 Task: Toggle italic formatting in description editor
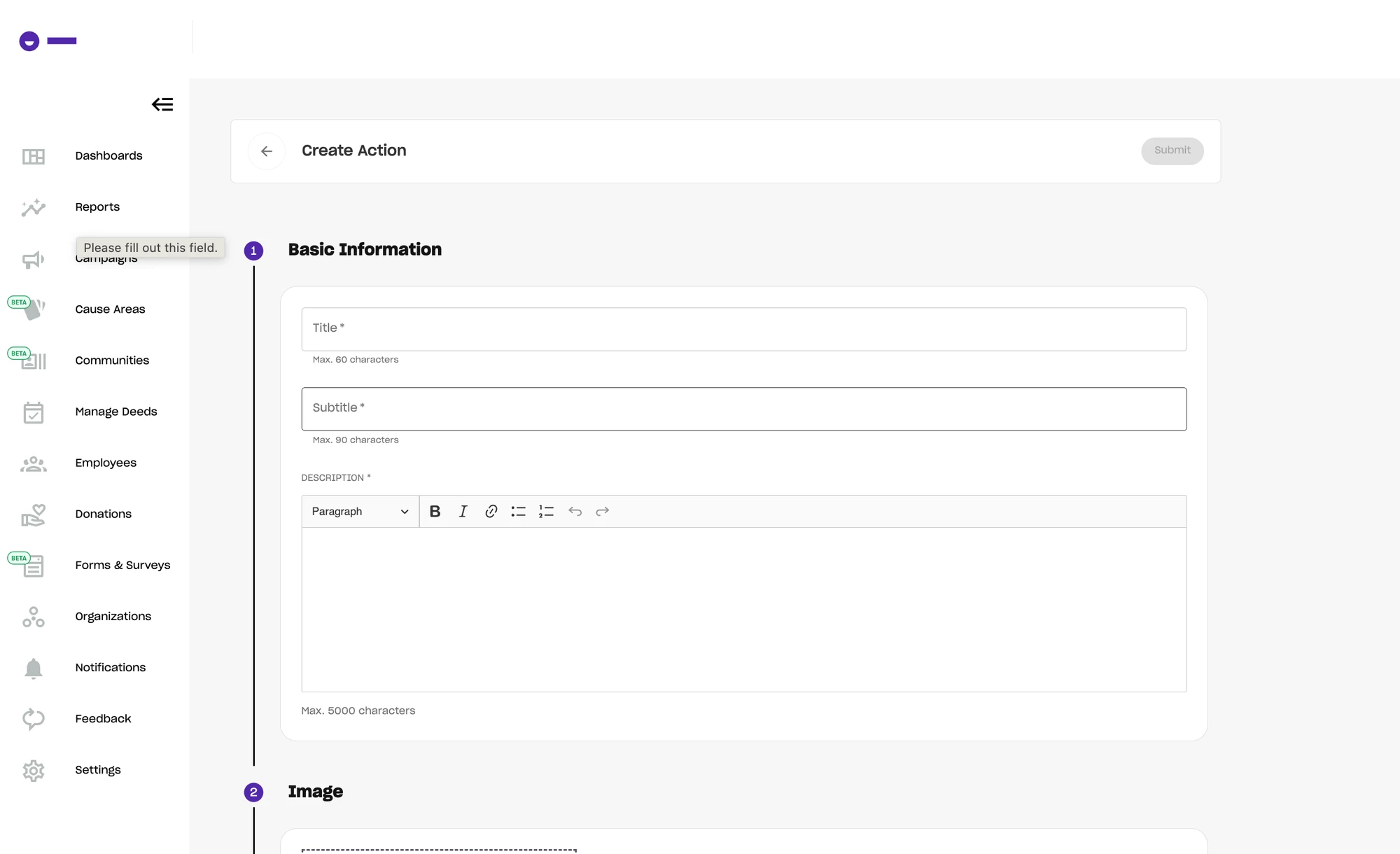[463, 512]
